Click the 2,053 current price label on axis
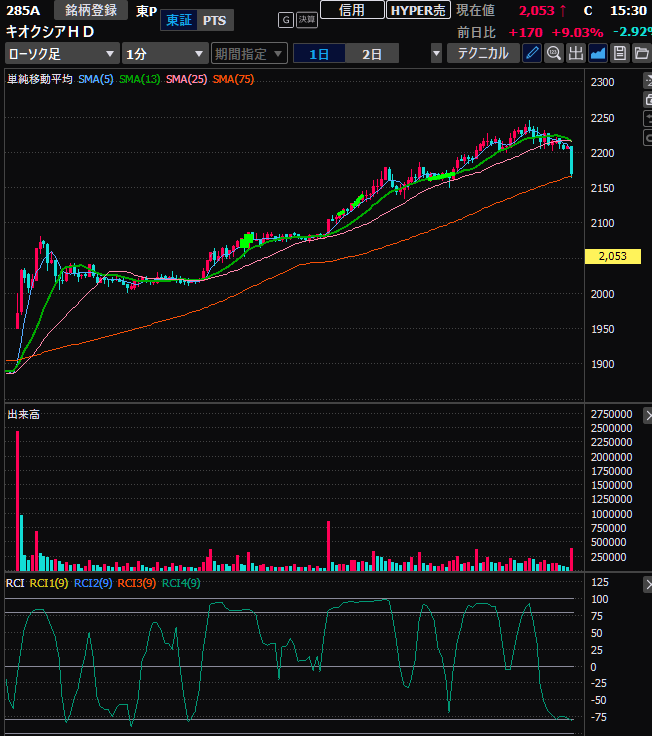Screen dimensions: 652x736 [612, 256]
